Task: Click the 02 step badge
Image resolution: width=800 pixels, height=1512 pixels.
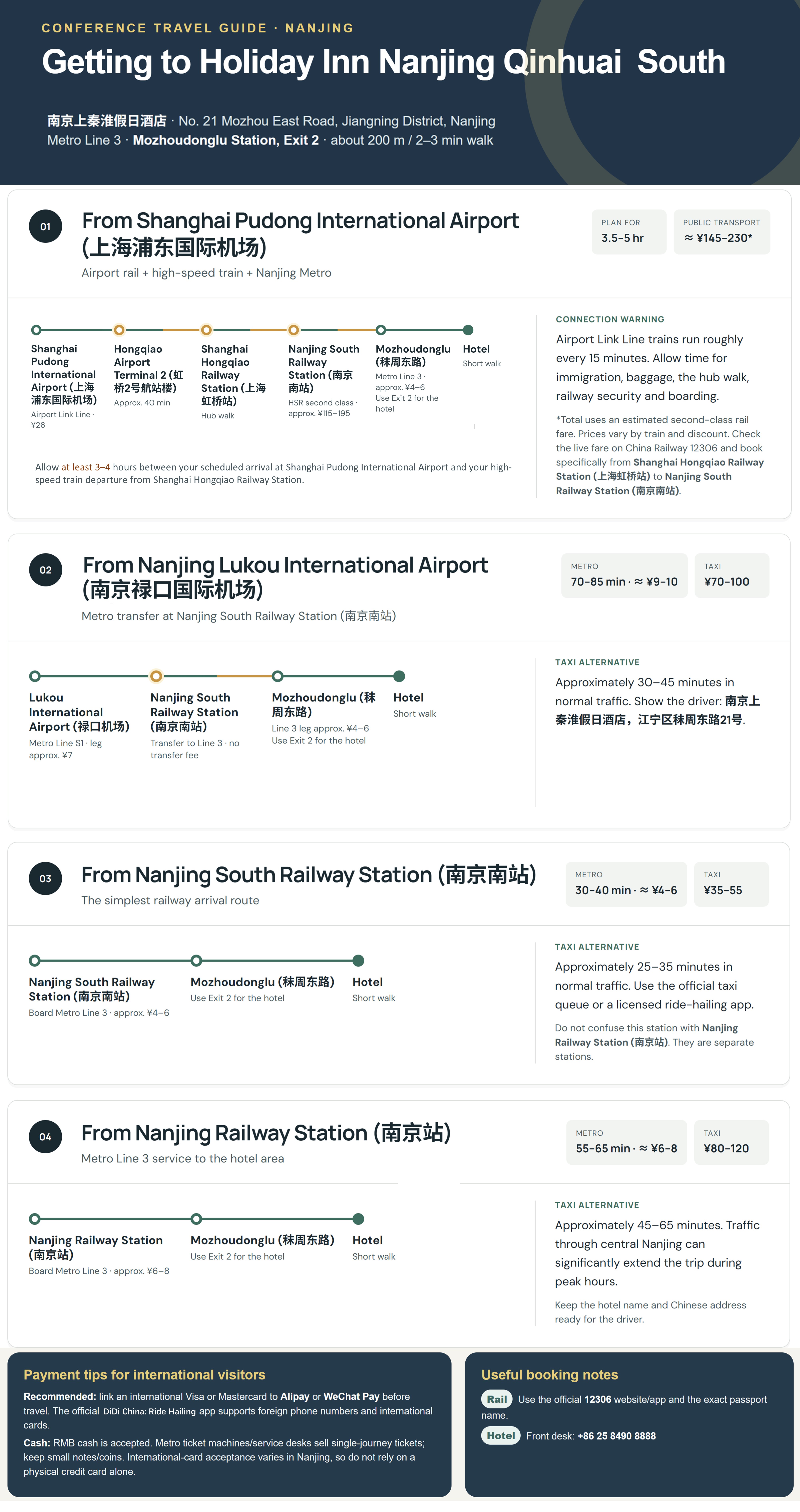Action: pos(45,570)
